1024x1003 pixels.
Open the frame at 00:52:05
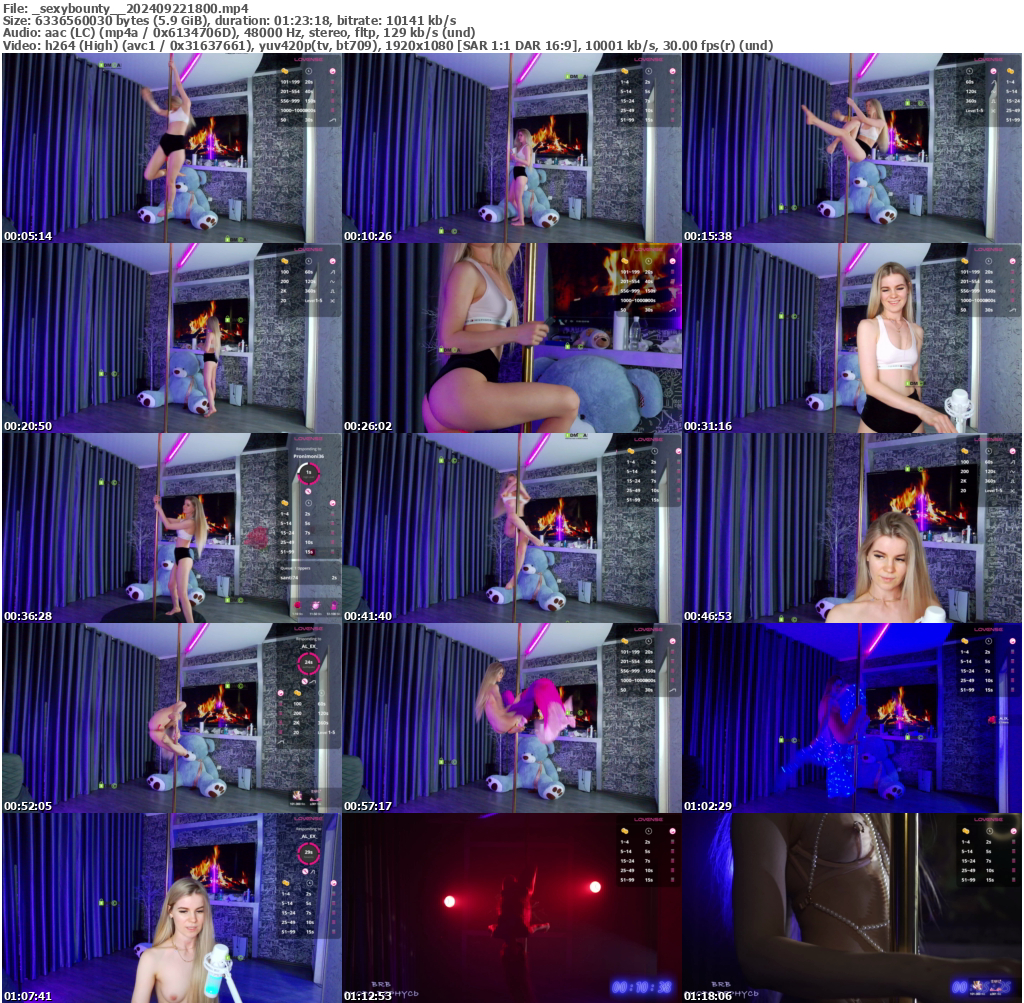[172, 718]
